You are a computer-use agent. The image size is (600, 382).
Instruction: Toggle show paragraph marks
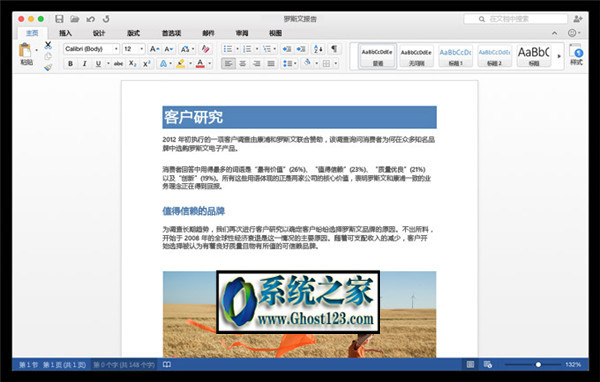[334, 49]
